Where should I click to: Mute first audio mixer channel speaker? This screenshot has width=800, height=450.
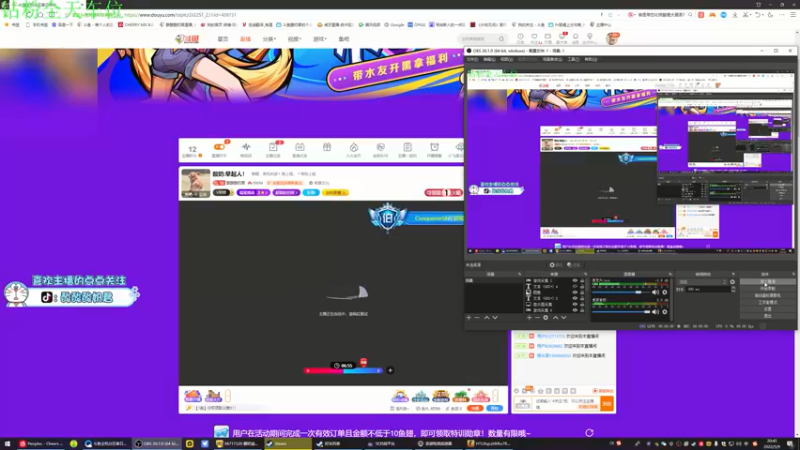(655, 292)
